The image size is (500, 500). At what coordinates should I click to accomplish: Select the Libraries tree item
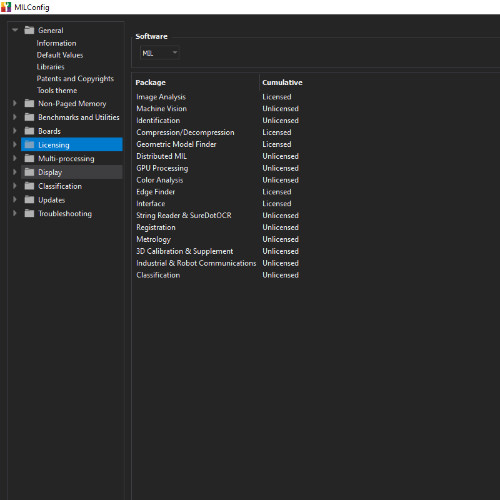point(50,67)
